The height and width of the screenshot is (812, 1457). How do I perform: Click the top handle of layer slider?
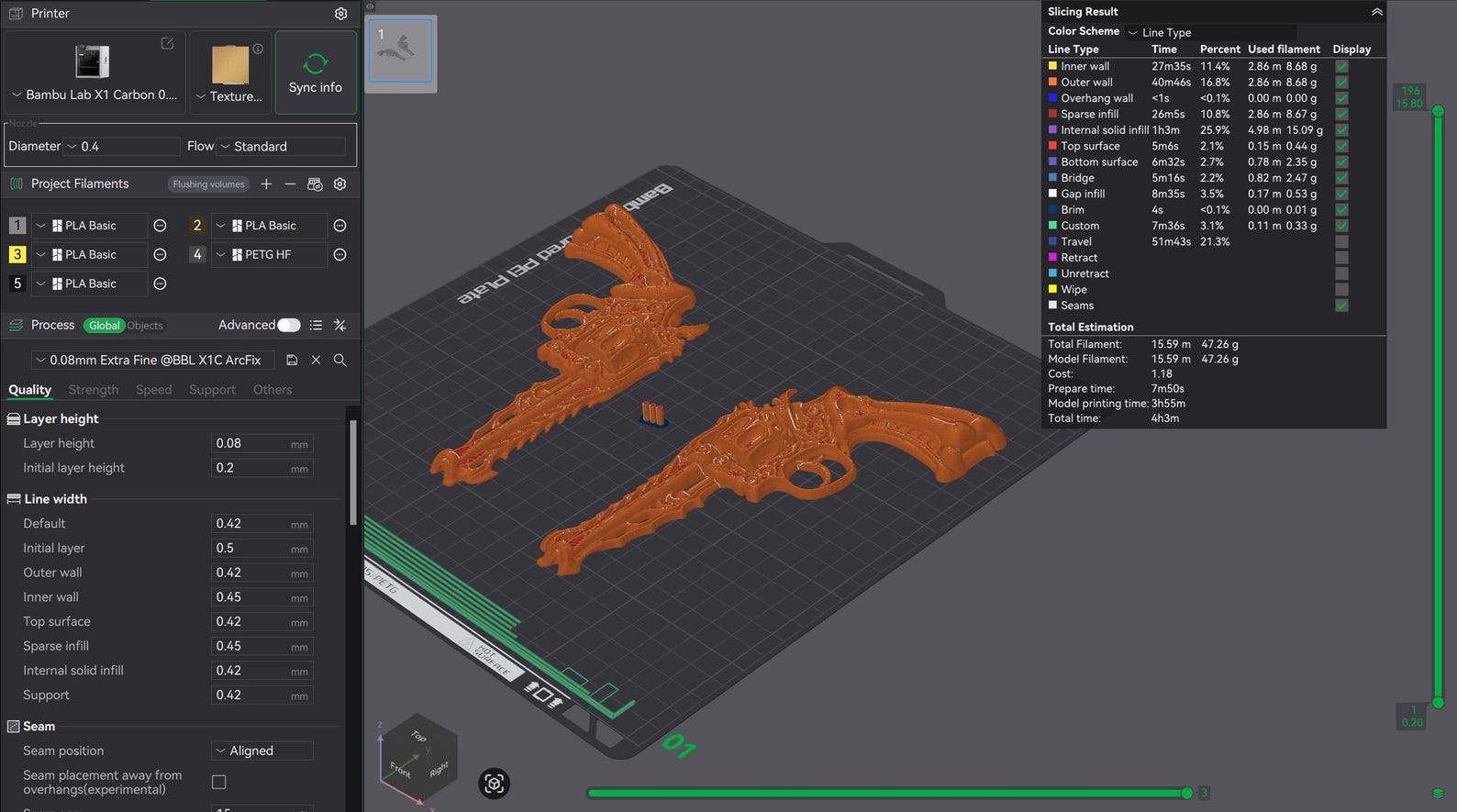click(1438, 111)
